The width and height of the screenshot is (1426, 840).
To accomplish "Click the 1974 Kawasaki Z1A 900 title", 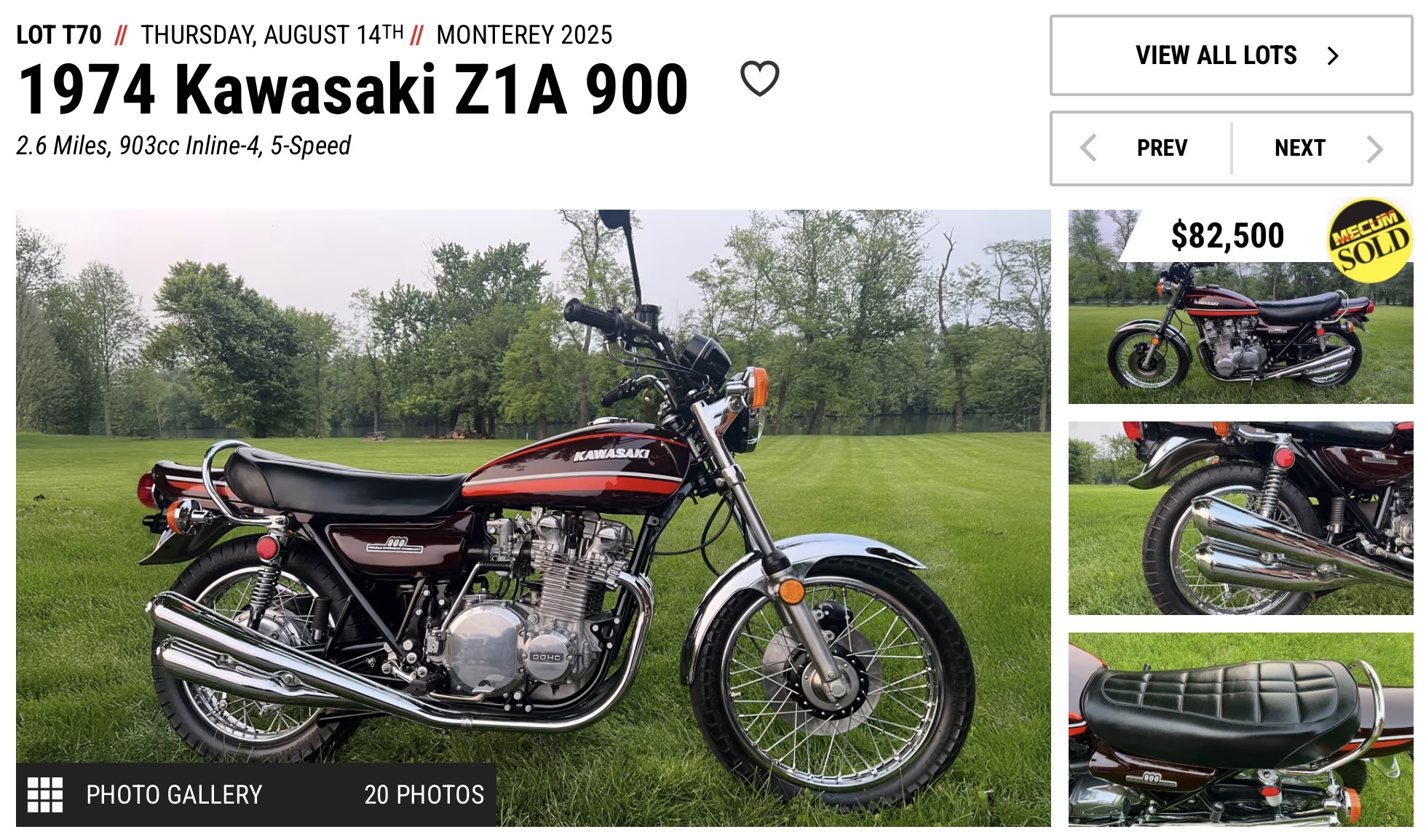I will click(353, 90).
